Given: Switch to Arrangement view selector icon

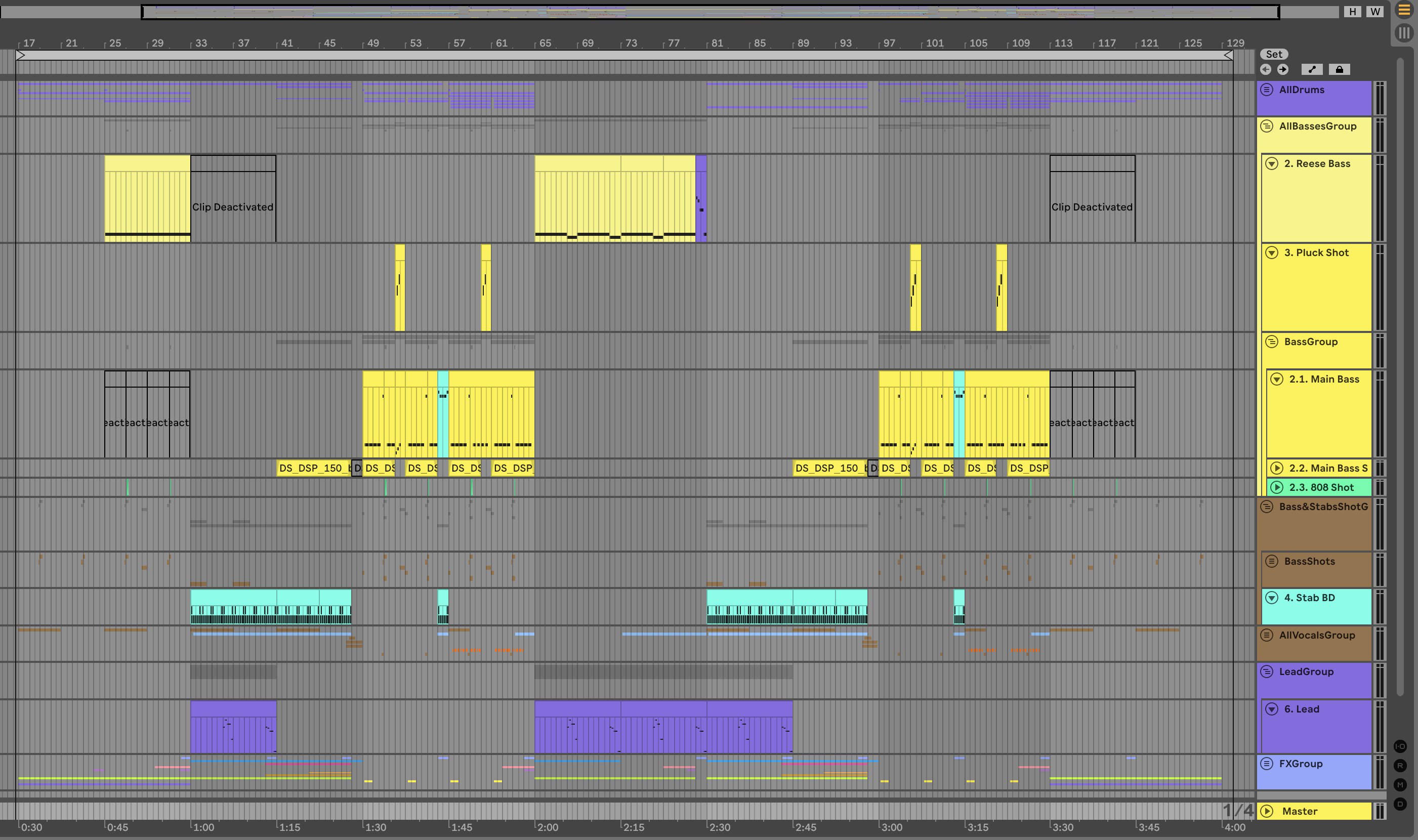Looking at the screenshot, I should pyautogui.click(x=1404, y=10).
